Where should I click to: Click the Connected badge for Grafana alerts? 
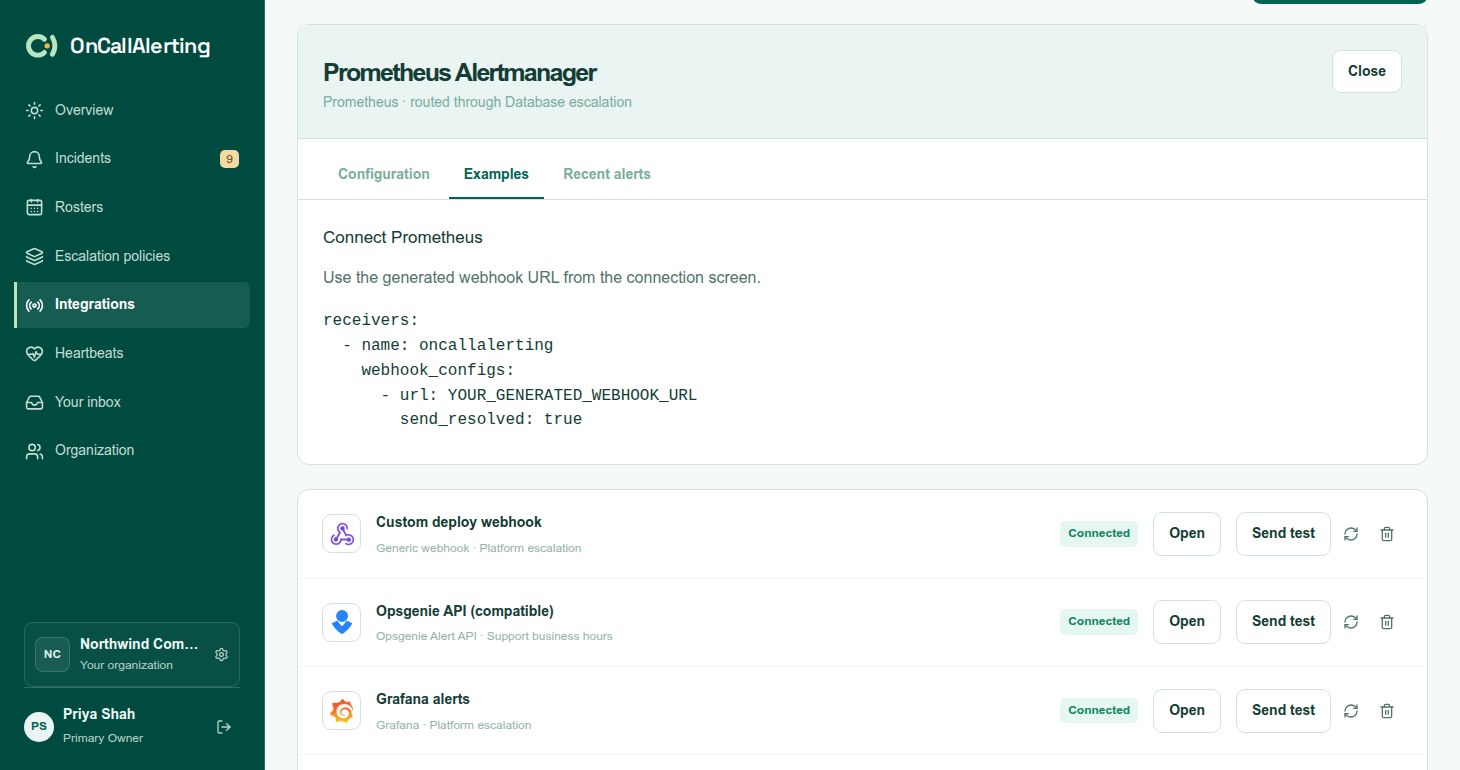[x=1099, y=710]
